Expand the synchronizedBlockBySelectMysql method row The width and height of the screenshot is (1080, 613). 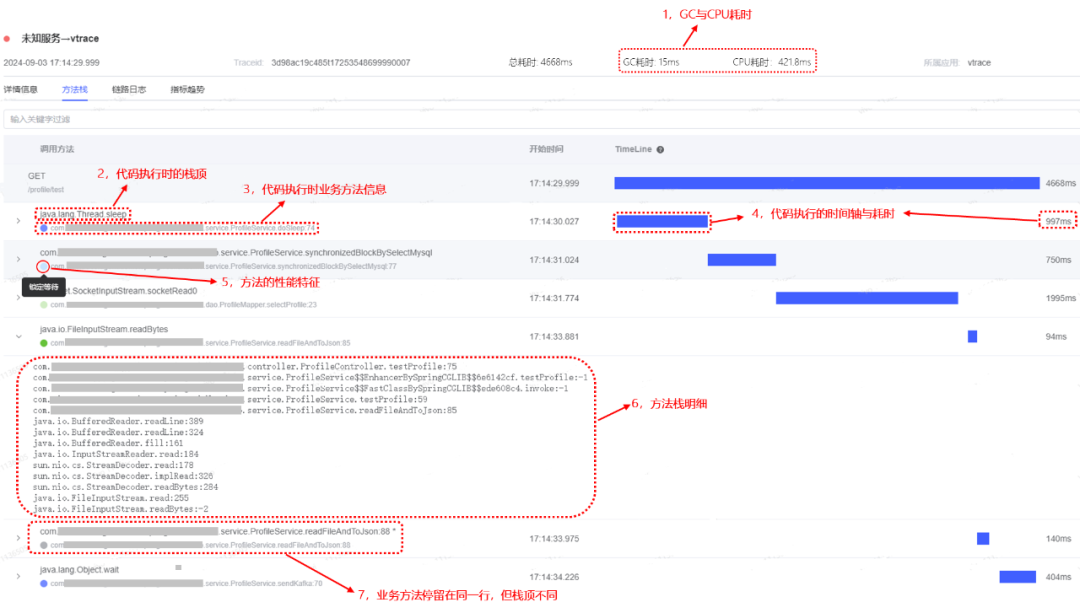pos(18,259)
